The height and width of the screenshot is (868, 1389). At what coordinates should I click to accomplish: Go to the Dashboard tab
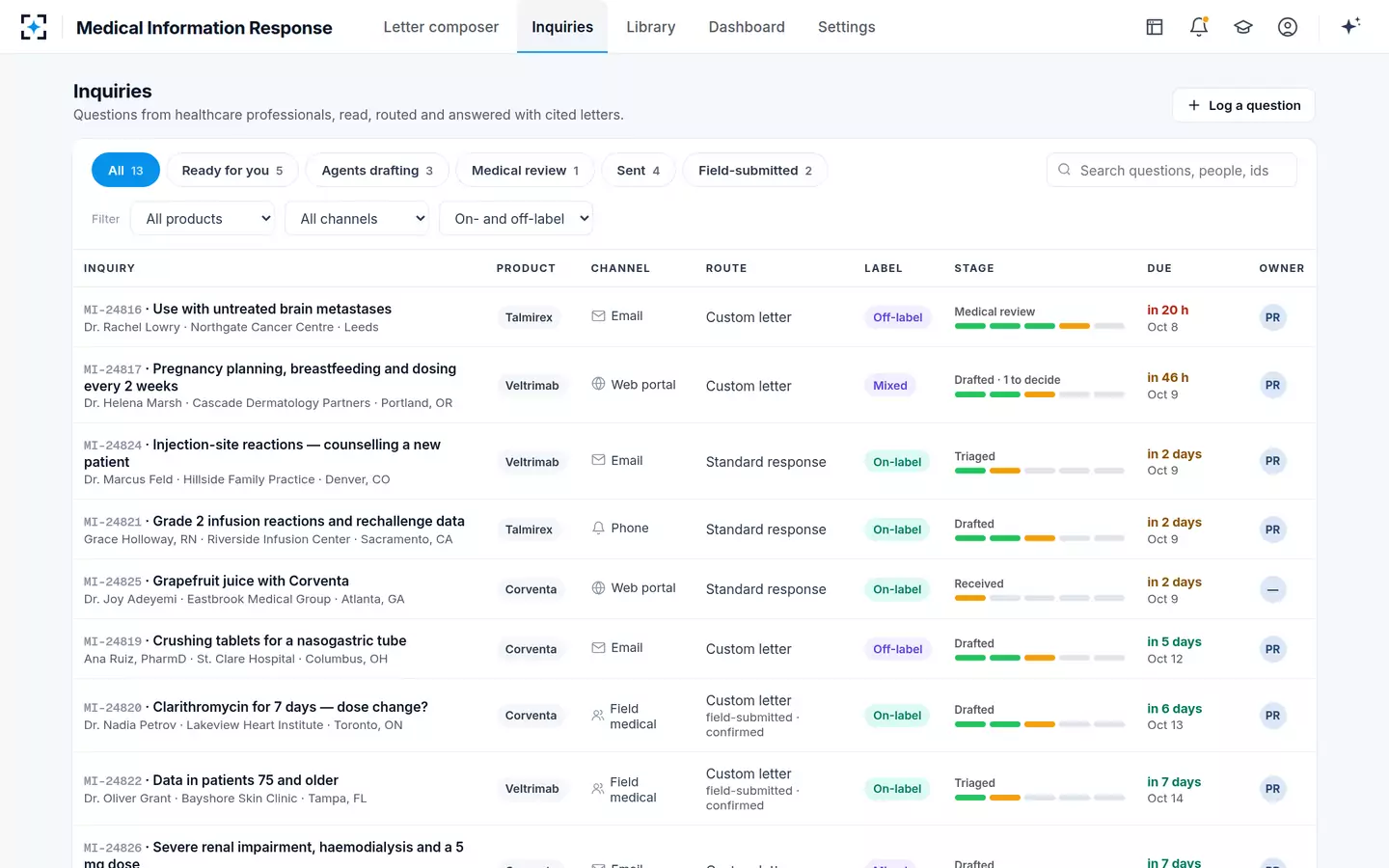pyautogui.click(x=747, y=27)
